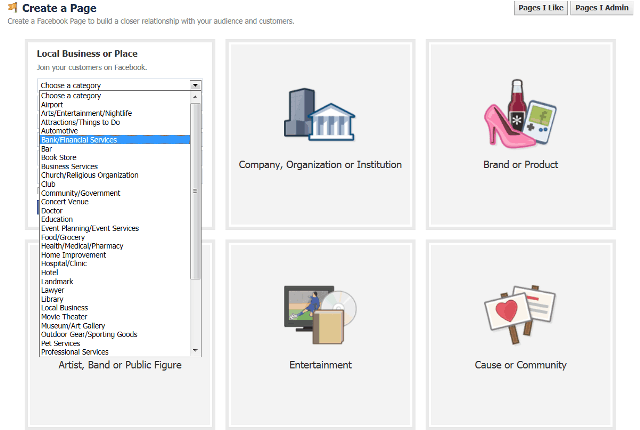Select Movie Theater category
The height and width of the screenshot is (430, 640).
pyautogui.click(x=115, y=317)
